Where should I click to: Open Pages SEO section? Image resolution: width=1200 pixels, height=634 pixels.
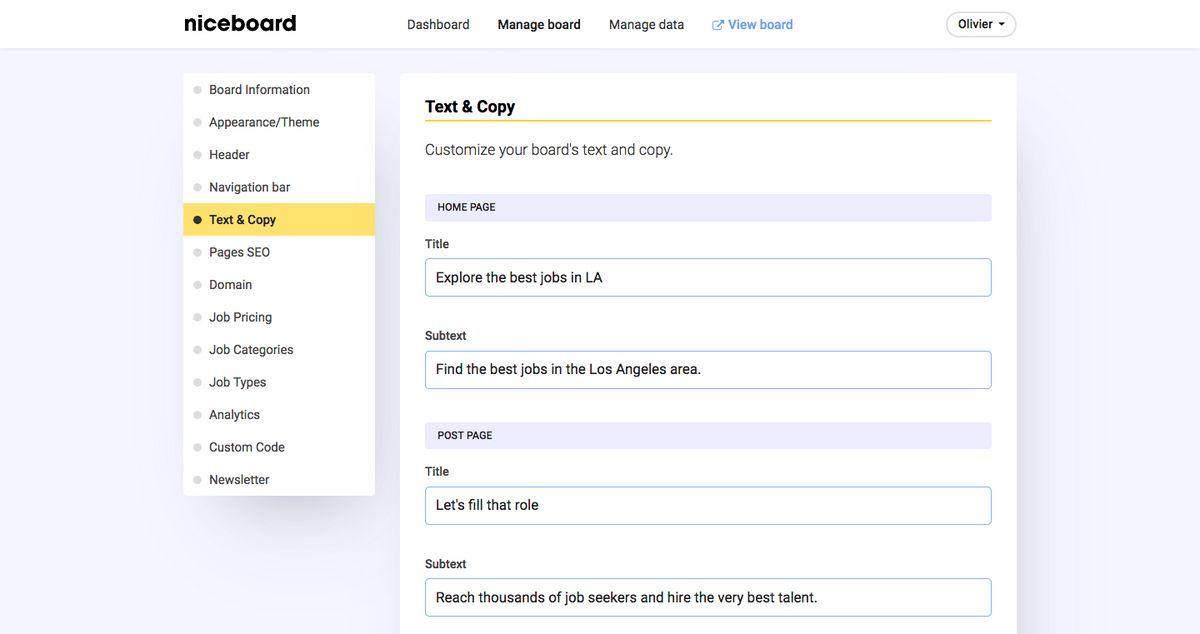click(x=239, y=252)
